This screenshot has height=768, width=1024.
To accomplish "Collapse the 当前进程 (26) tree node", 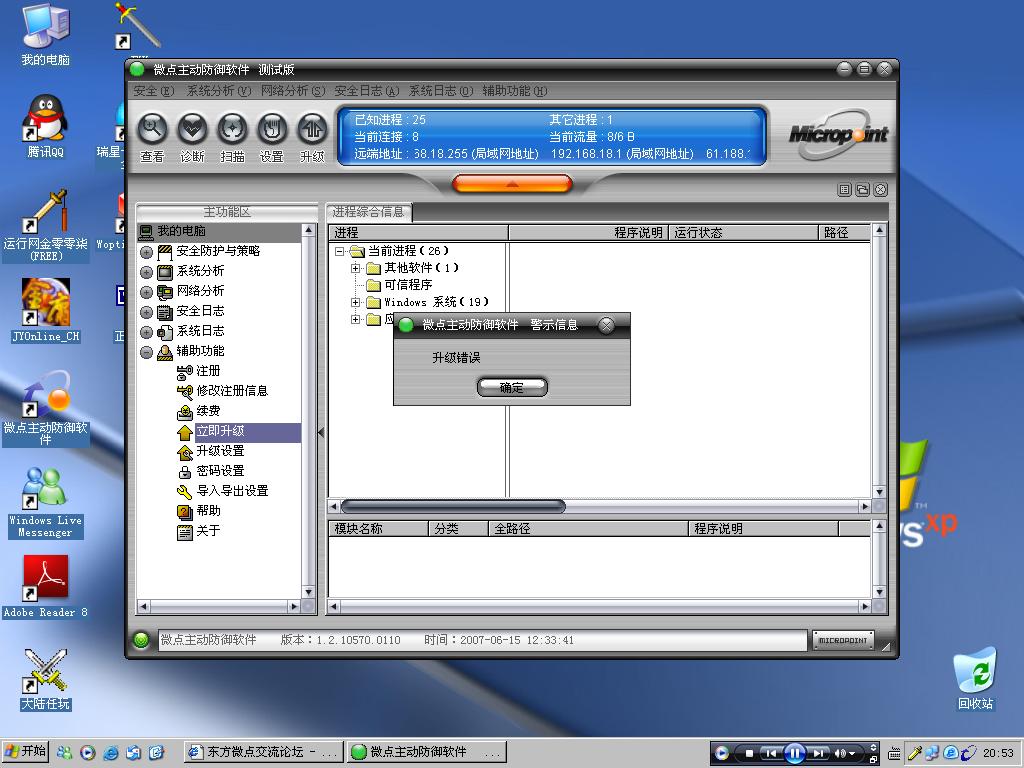I will tap(339, 251).
